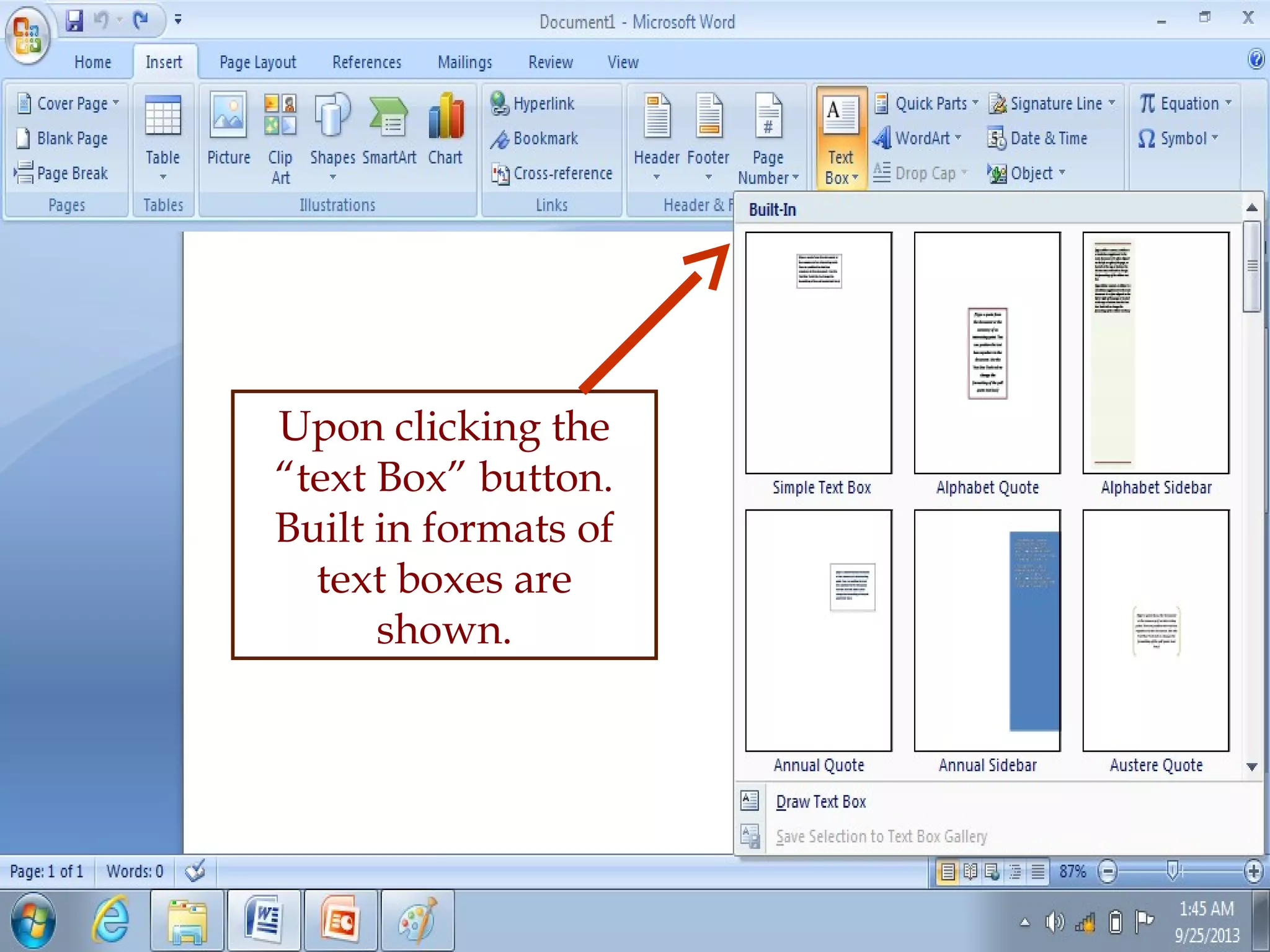1270x952 pixels.
Task: Click the zoom slider handle
Action: [x=1172, y=871]
